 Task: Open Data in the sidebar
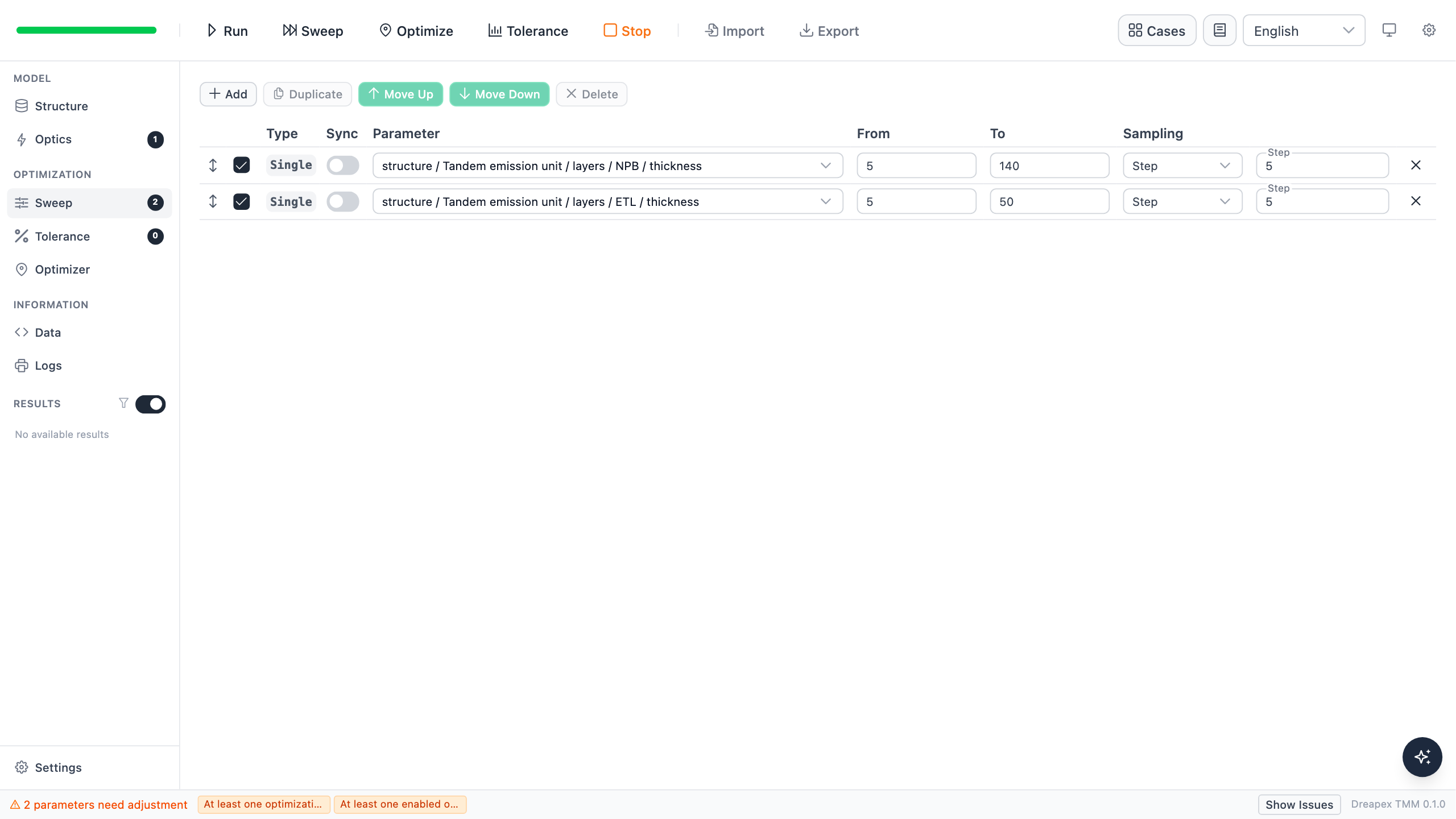pyautogui.click(x=89, y=333)
